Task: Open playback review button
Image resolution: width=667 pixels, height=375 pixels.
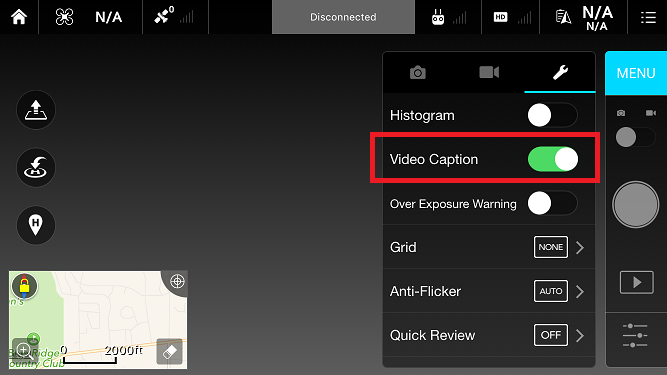Action: tap(636, 282)
